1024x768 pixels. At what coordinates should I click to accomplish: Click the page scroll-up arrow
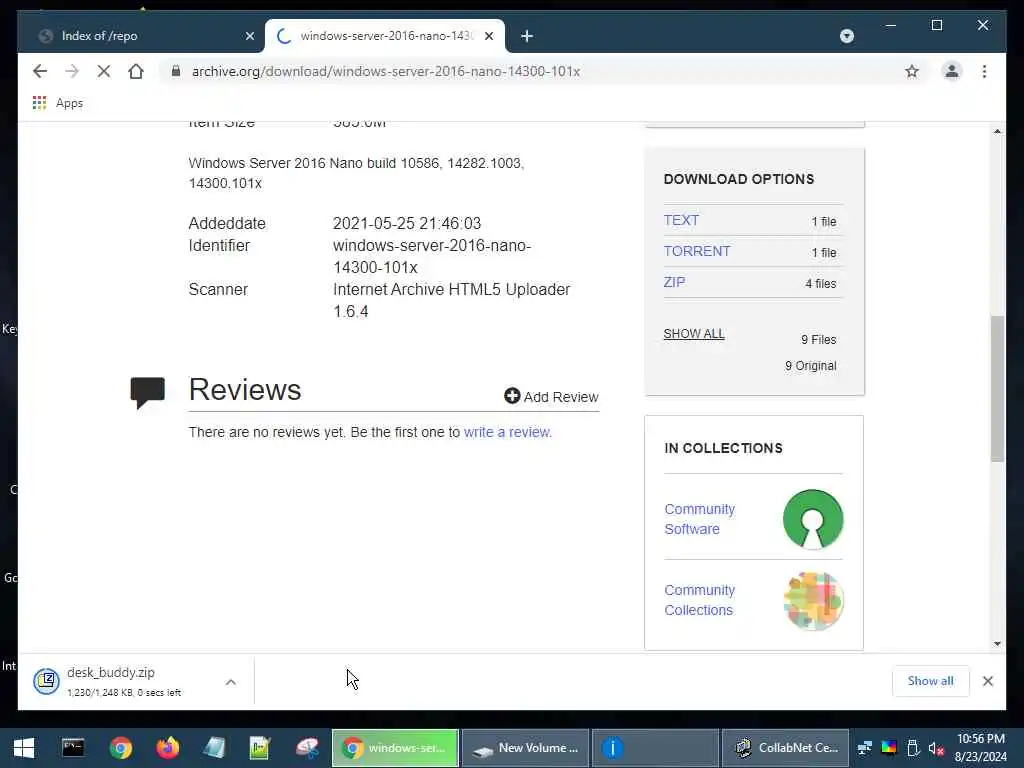[997, 131]
